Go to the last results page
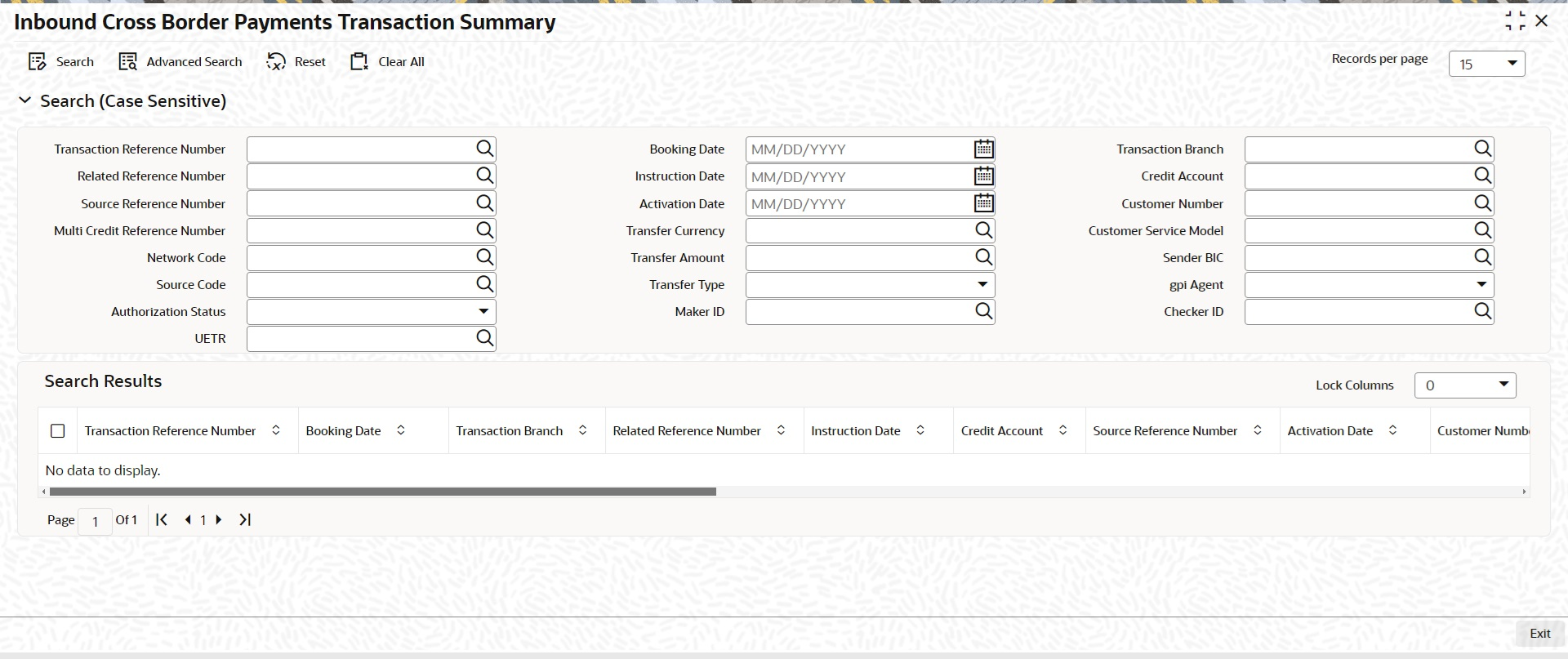The width and height of the screenshot is (1568, 659). [x=245, y=519]
